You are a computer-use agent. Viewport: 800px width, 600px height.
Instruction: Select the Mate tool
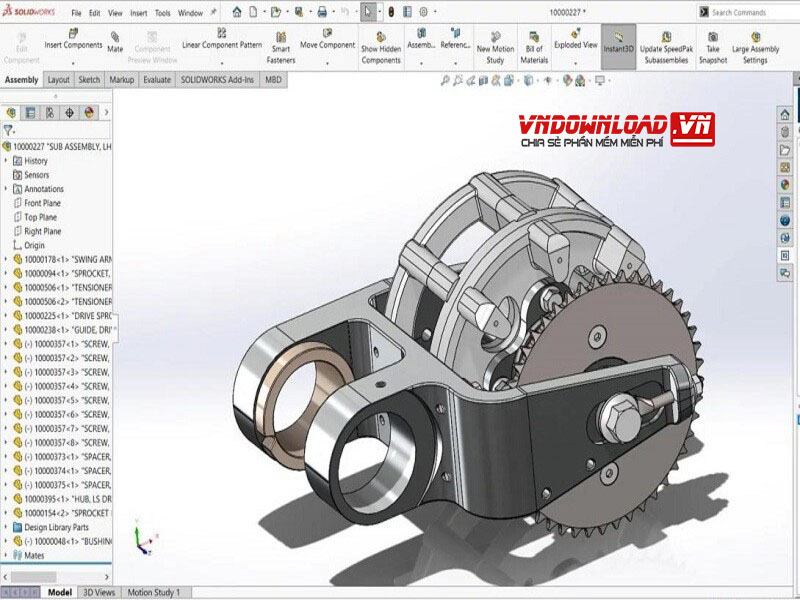click(x=115, y=42)
